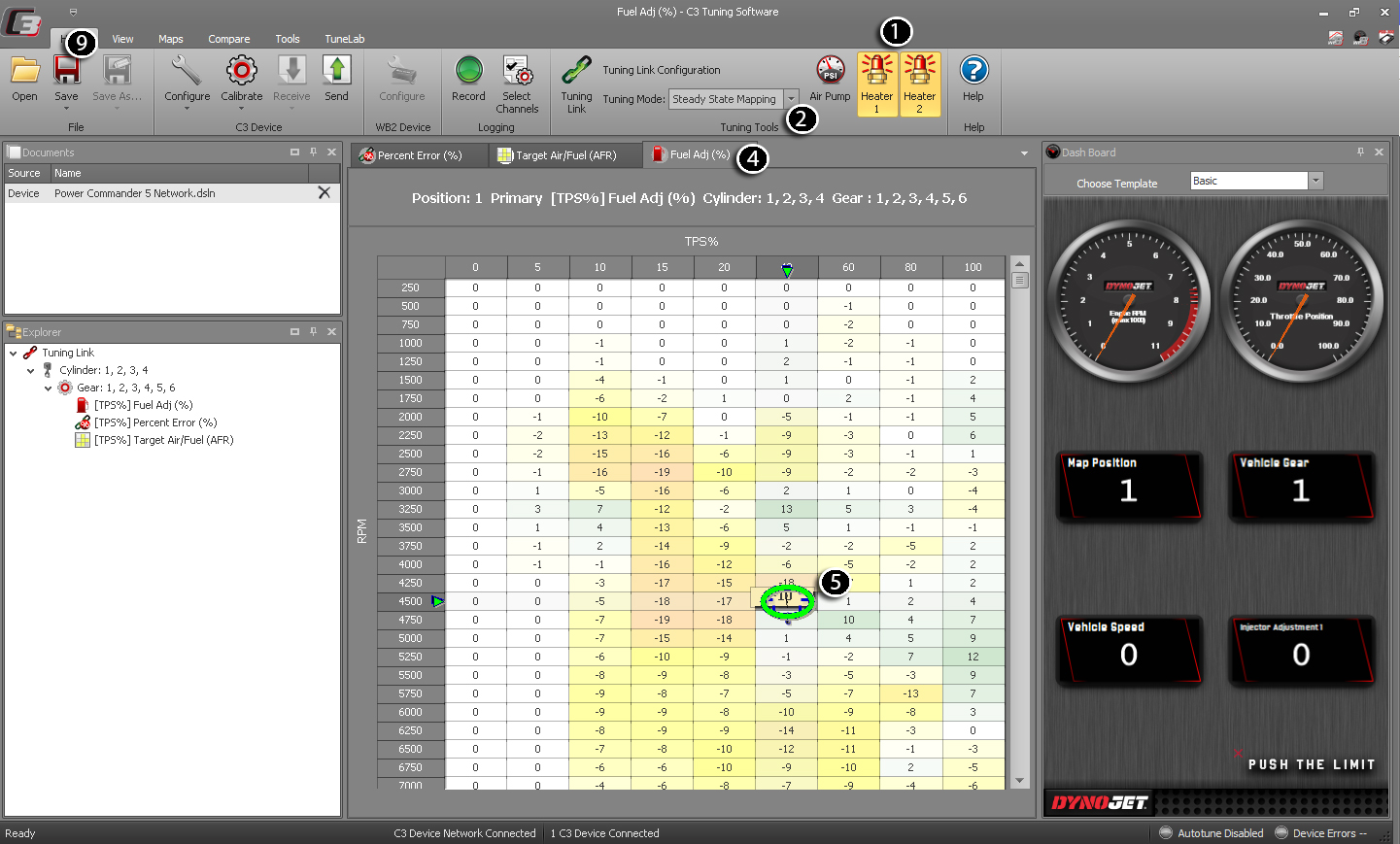Open the Choose Template dropdown

pyautogui.click(x=1315, y=181)
